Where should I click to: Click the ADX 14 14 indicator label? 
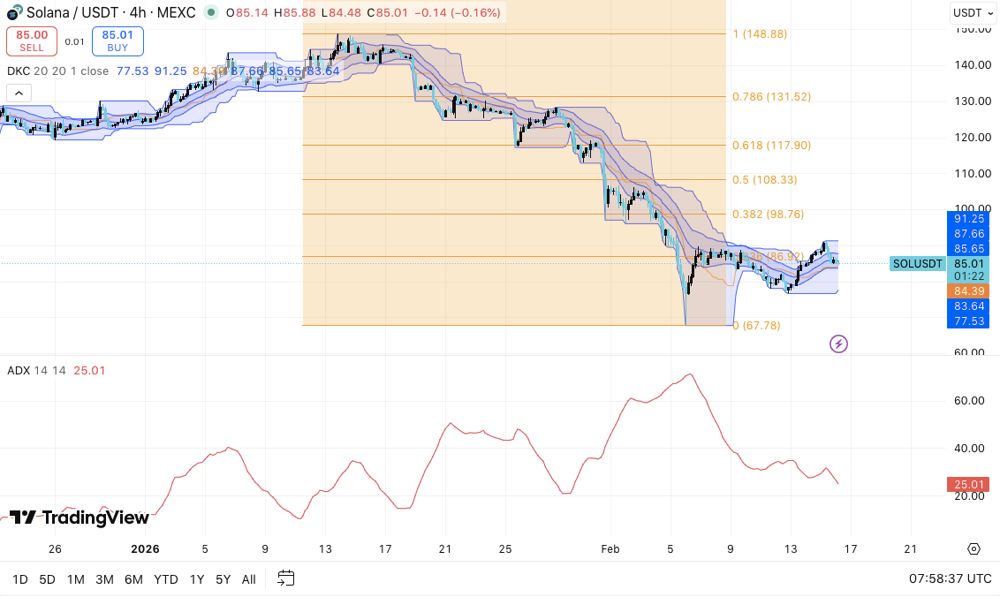click(x=36, y=370)
